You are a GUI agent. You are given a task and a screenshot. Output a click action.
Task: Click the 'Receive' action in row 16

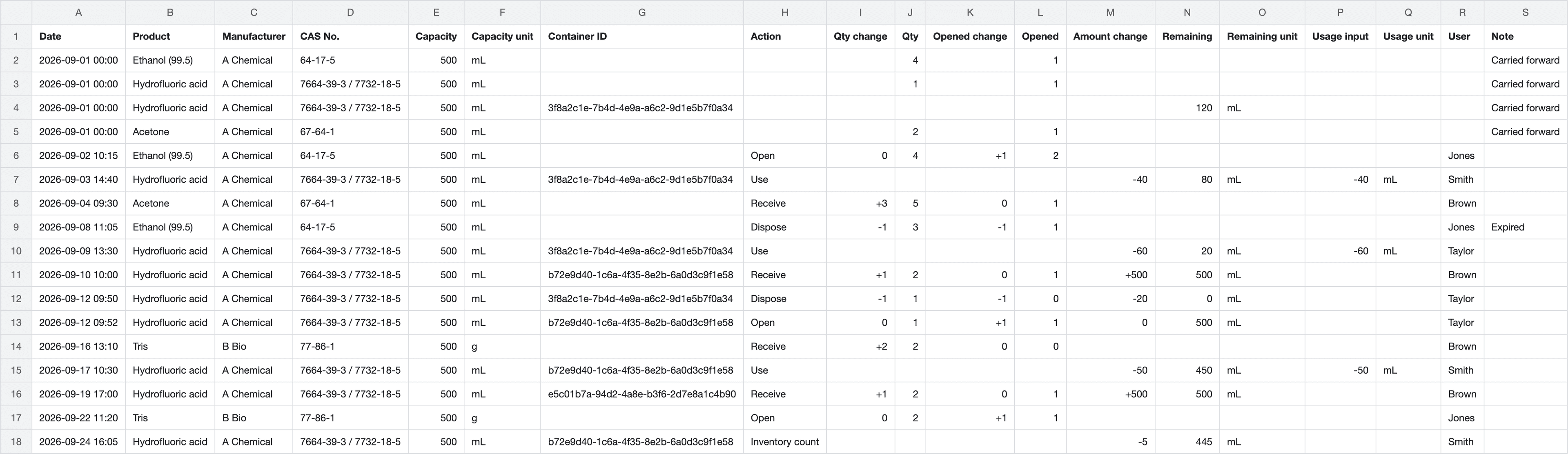tap(784, 394)
